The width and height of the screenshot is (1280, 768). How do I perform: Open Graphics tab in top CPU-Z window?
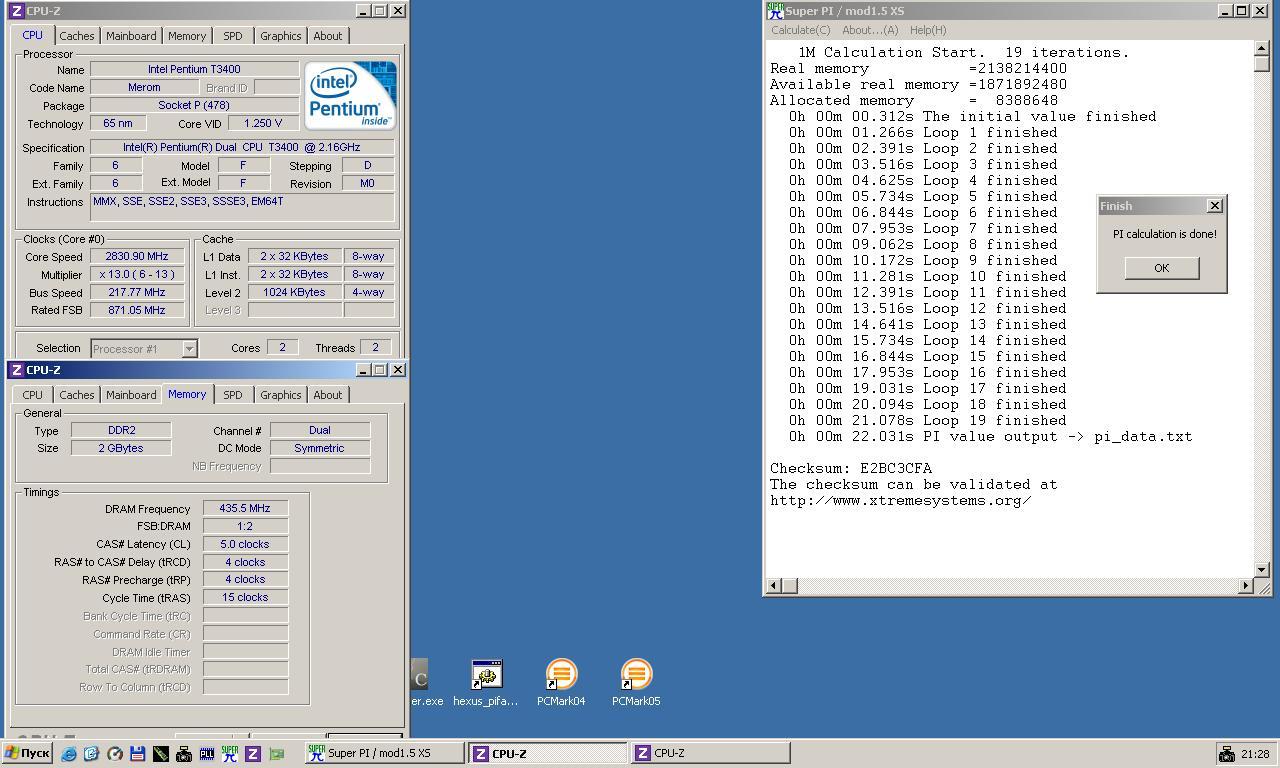[x=280, y=36]
